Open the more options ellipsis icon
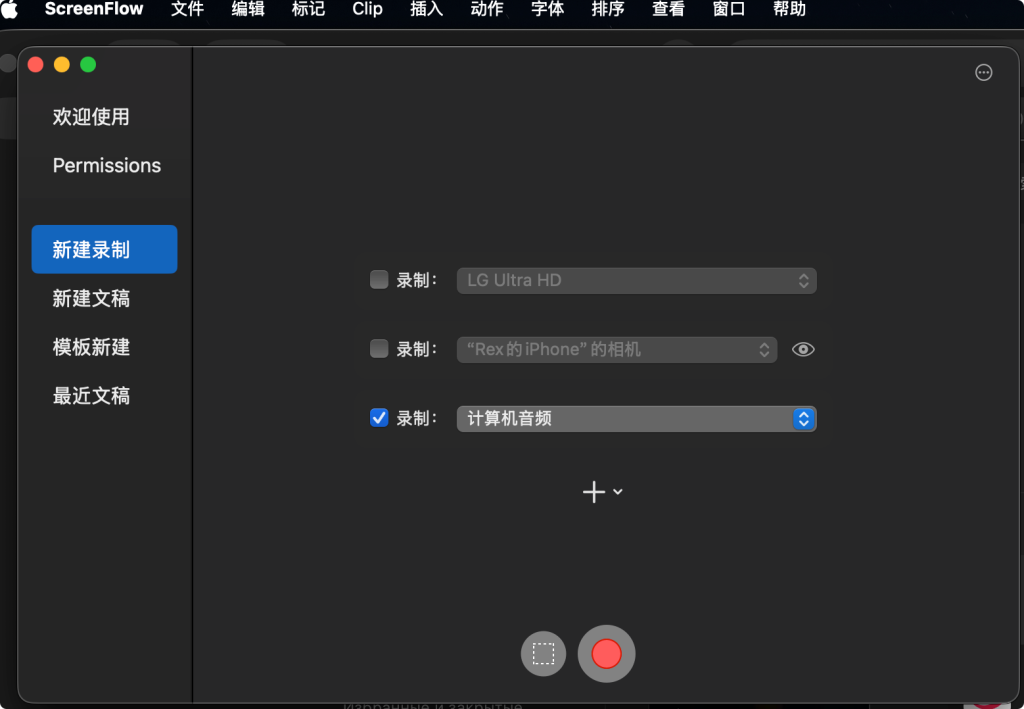This screenshot has width=1024, height=709. coord(984,72)
